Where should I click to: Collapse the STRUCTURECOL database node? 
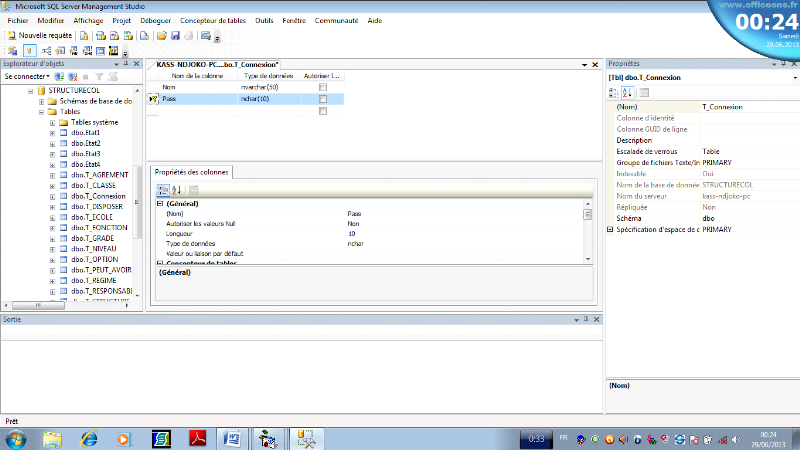pos(30,90)
